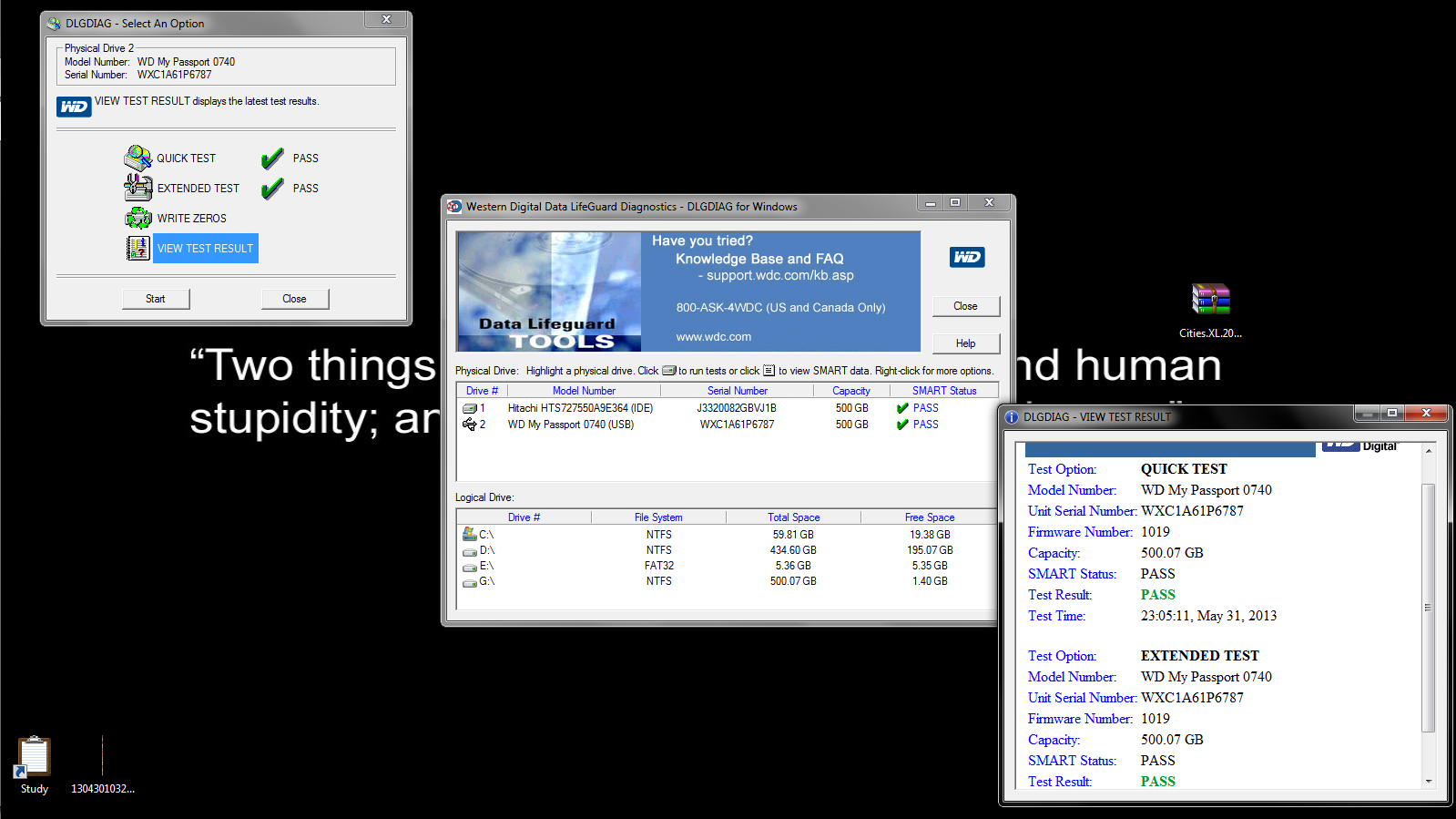
Task: Click Close in the Data LifeGuard Diagnostics window
Action: 965,306
